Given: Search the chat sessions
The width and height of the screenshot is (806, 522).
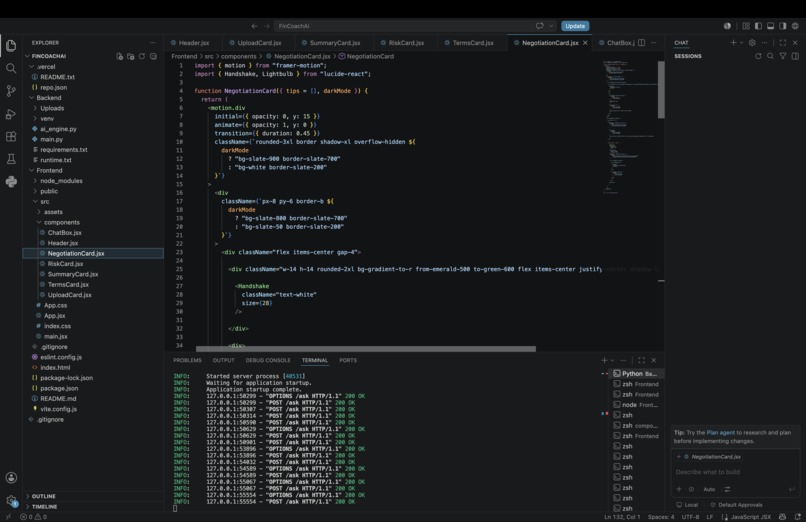Looking at the screenshot, I should tap(770, 56).
